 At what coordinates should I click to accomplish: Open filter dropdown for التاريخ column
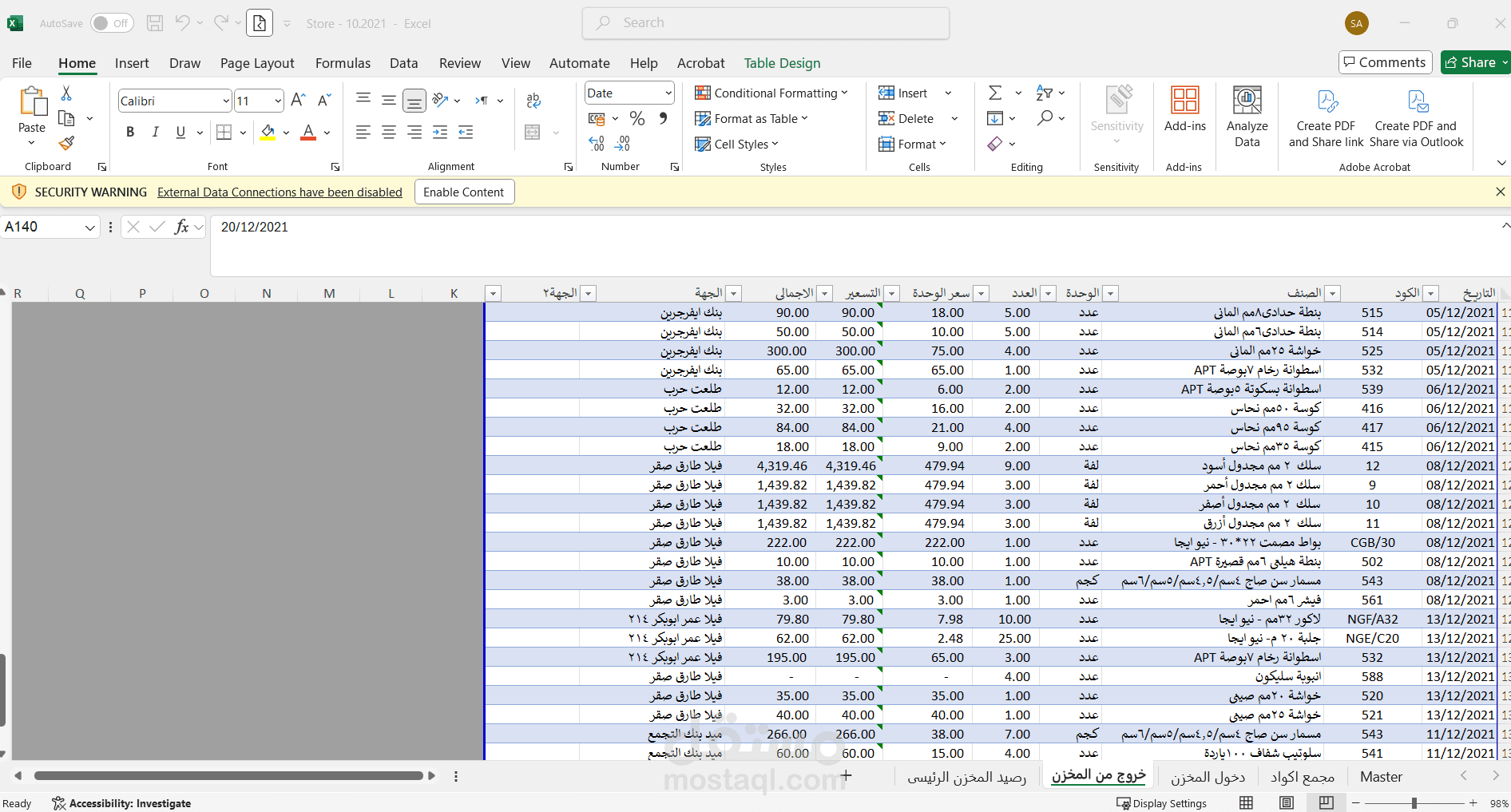coord(1431,294)
